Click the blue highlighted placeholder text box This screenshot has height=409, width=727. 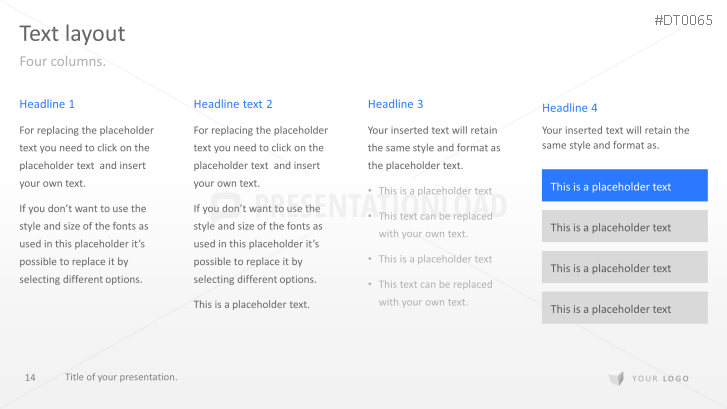point(624,186)
